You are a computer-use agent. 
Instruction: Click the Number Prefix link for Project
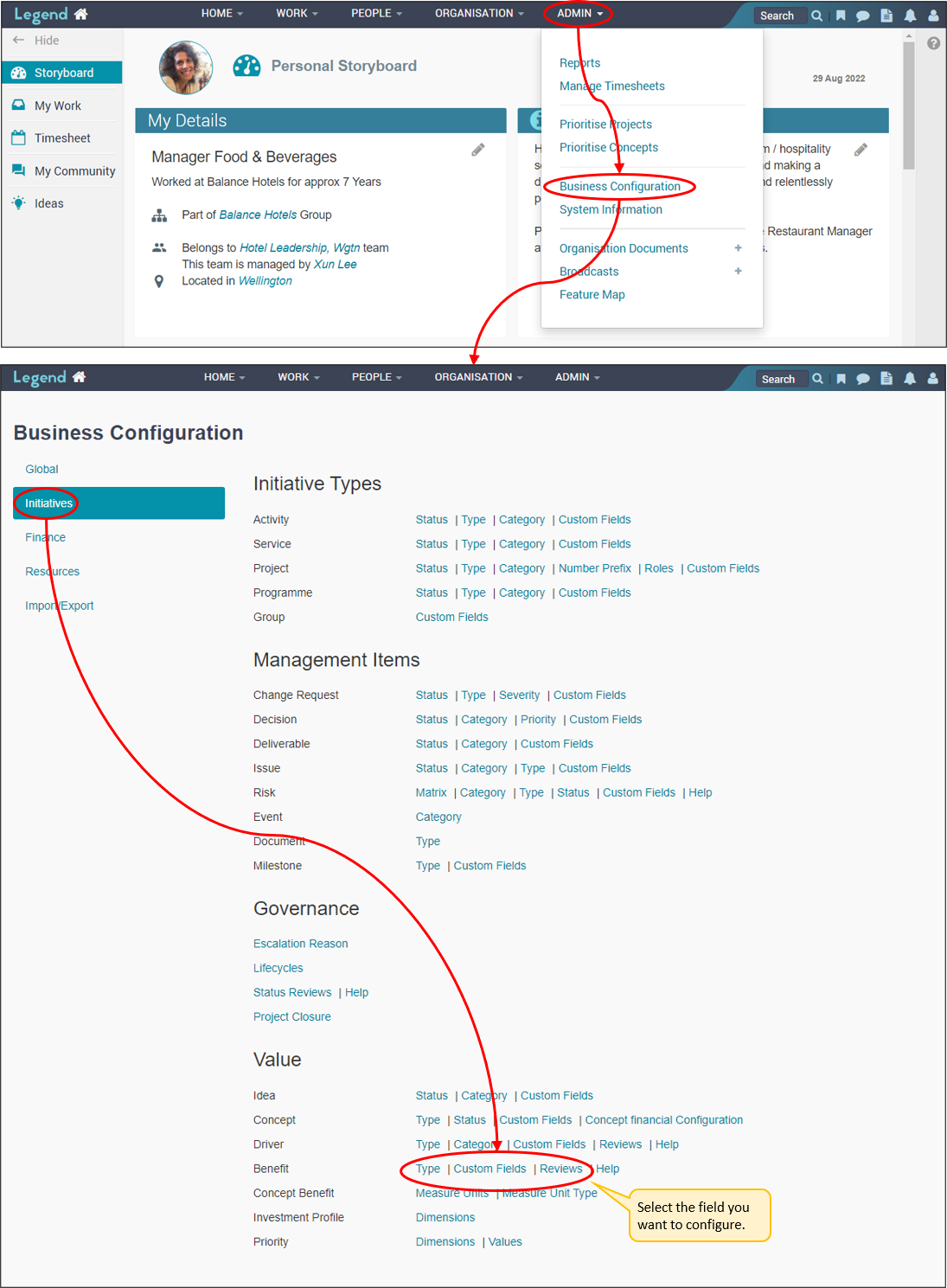point(594,568)
